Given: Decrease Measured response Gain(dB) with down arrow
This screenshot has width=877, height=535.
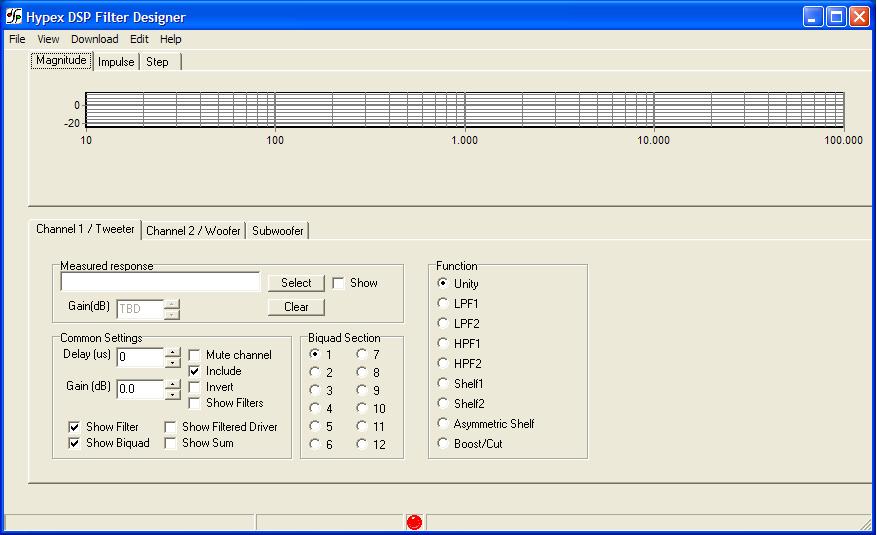Looking at the screenshot, I should (173, 314).
